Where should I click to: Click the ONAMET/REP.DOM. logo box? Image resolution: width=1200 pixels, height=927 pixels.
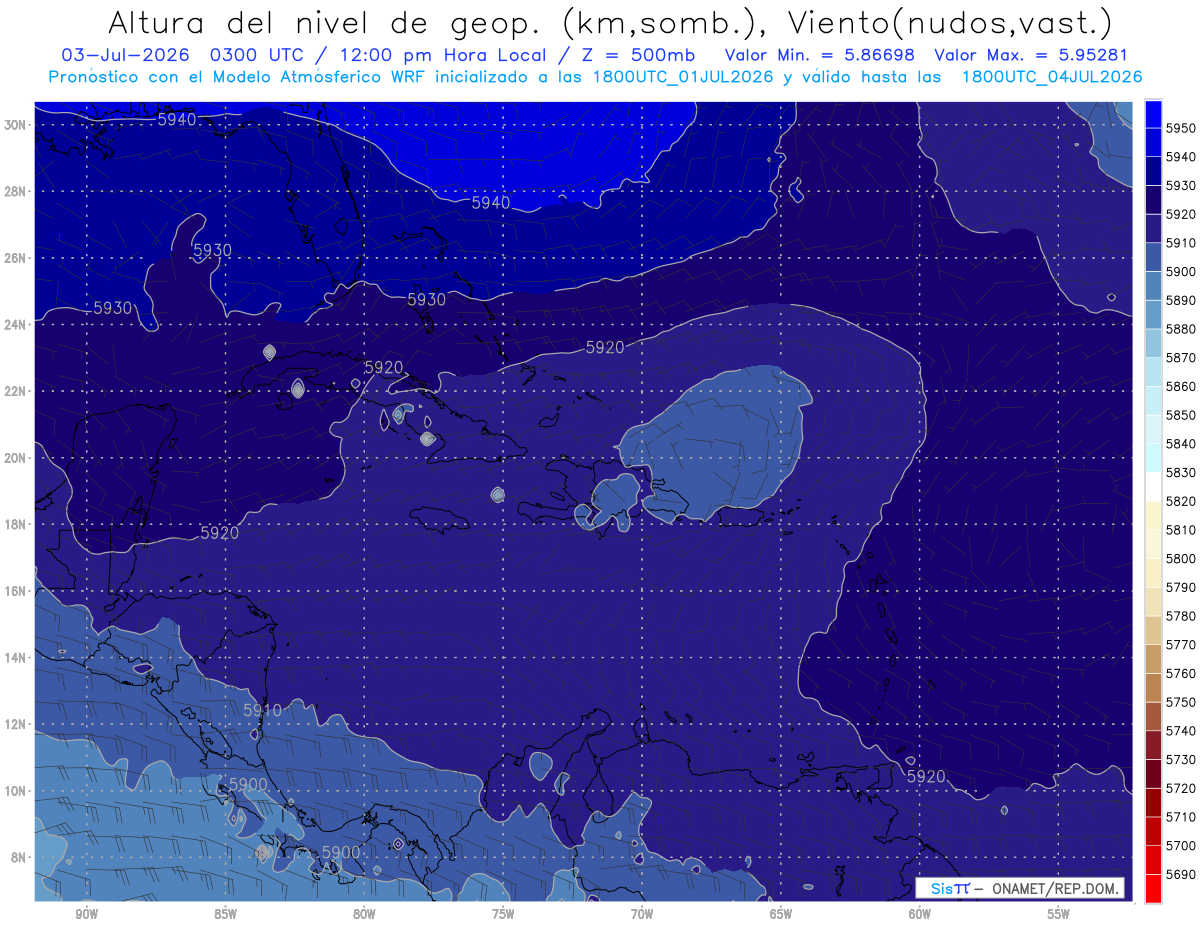coord(1020,888)
